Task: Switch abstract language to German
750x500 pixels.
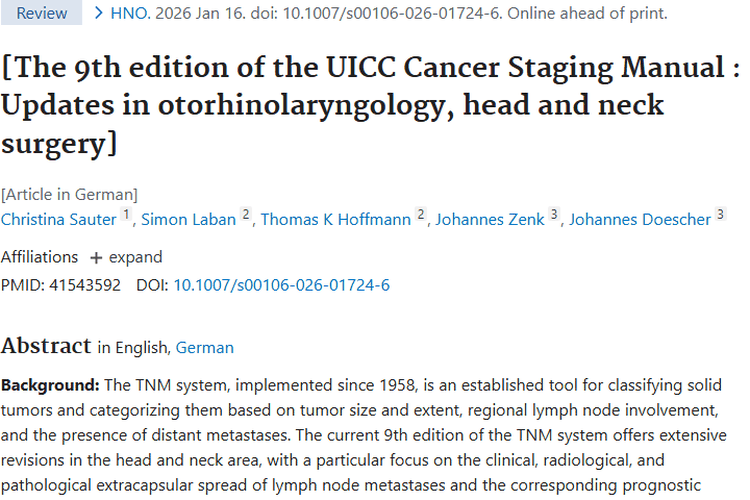Action: (x=205, y=348)
